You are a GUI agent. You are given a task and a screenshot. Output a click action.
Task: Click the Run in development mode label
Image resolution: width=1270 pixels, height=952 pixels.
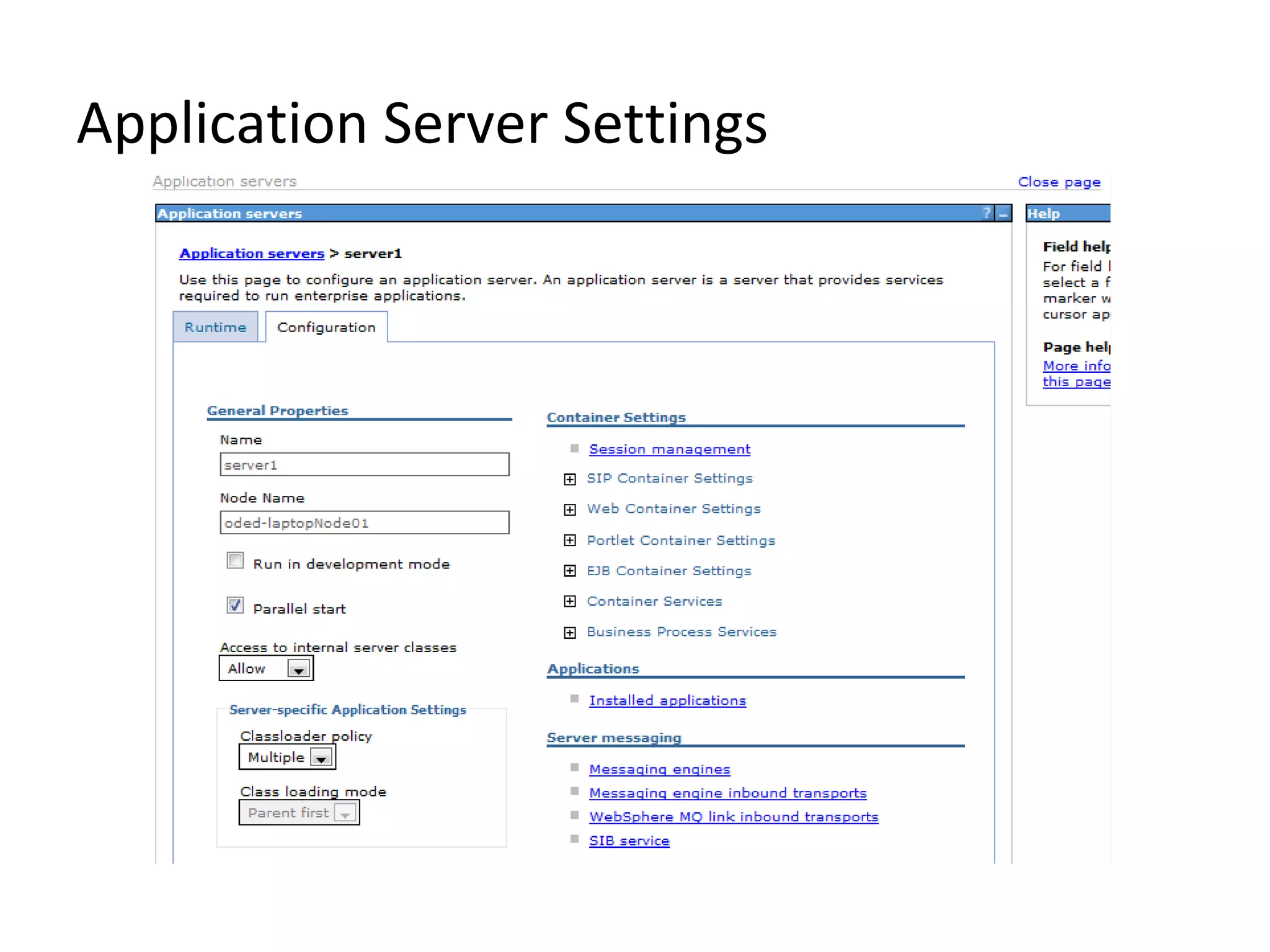[352, 564]
